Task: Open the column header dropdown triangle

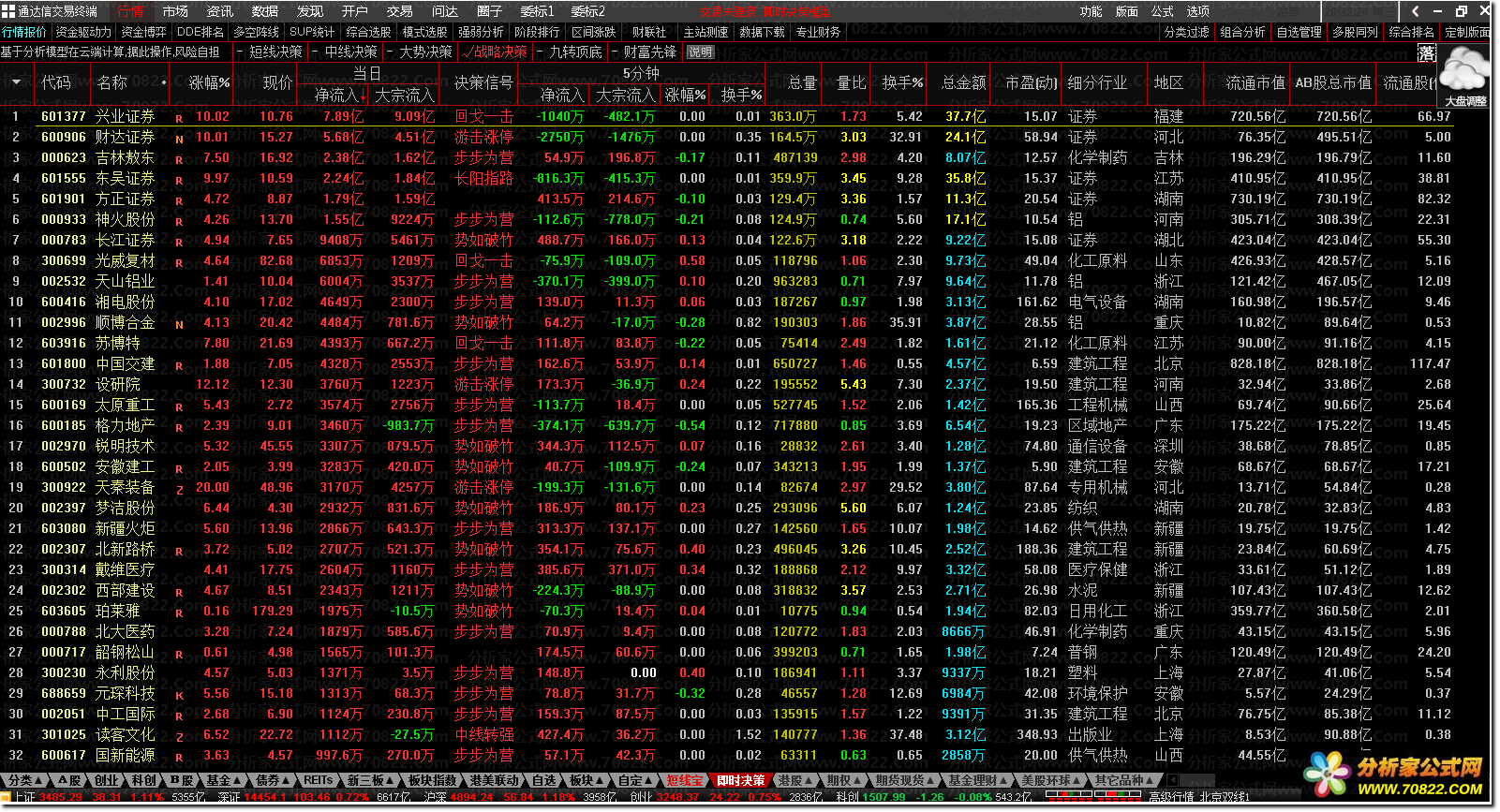Action: coord(16,83)
